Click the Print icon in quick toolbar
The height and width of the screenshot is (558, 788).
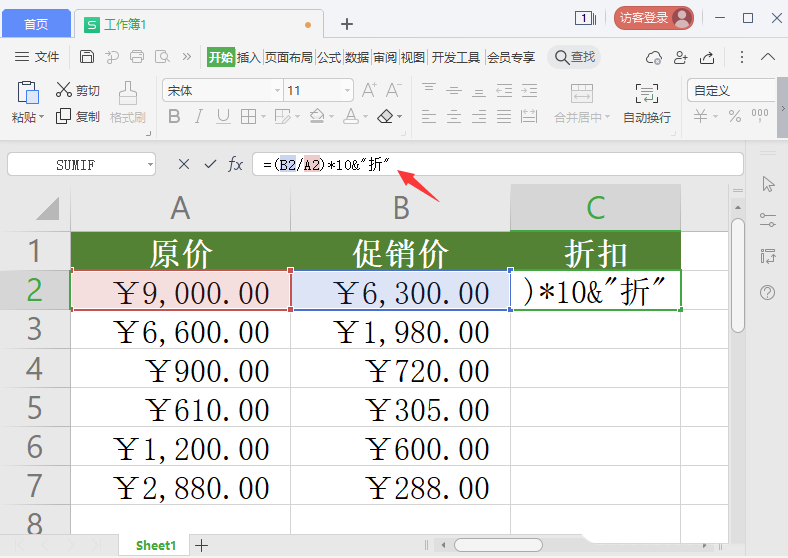(x=137, y=57)
